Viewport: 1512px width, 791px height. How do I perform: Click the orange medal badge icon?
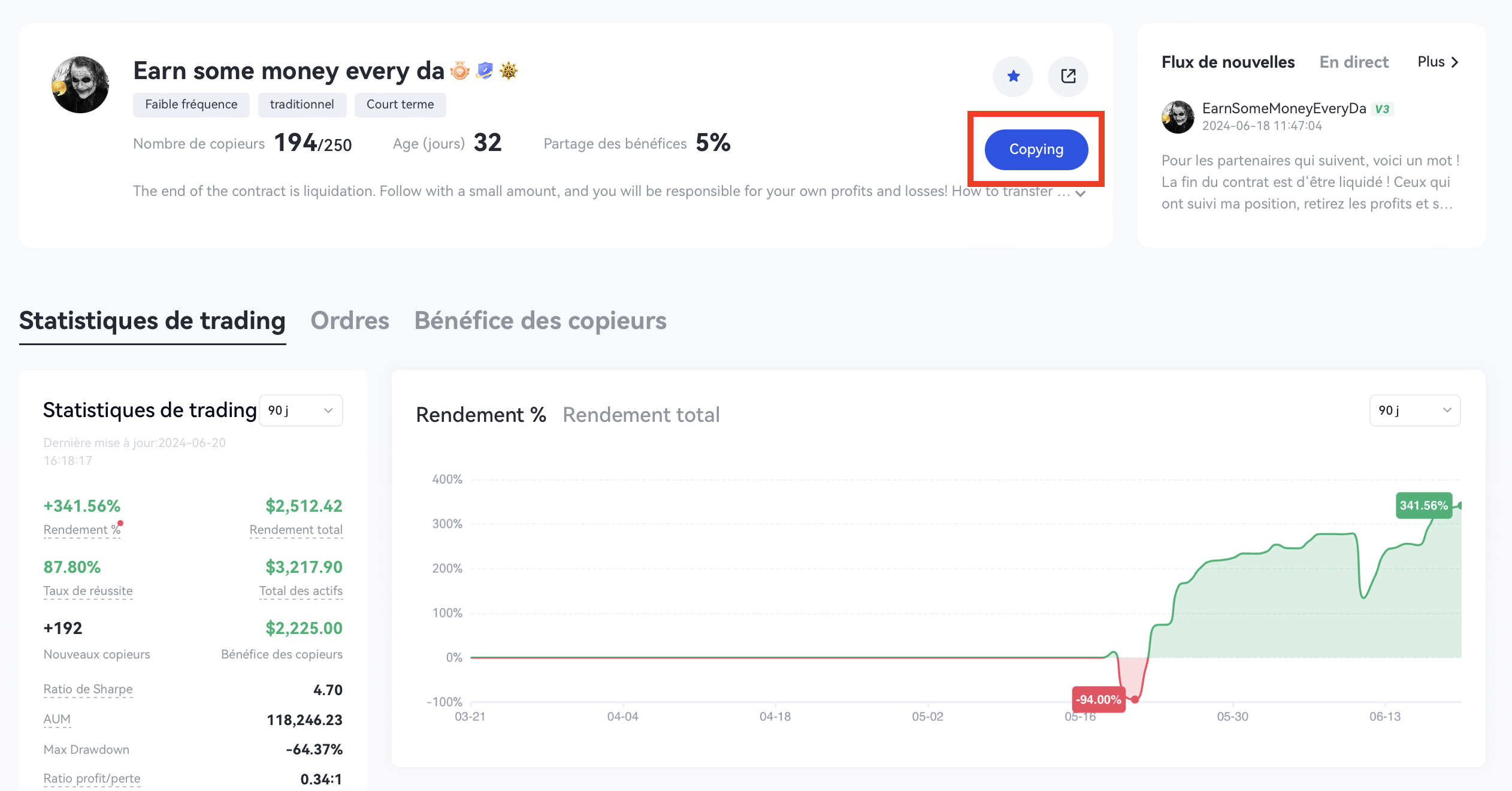point(460,71)
